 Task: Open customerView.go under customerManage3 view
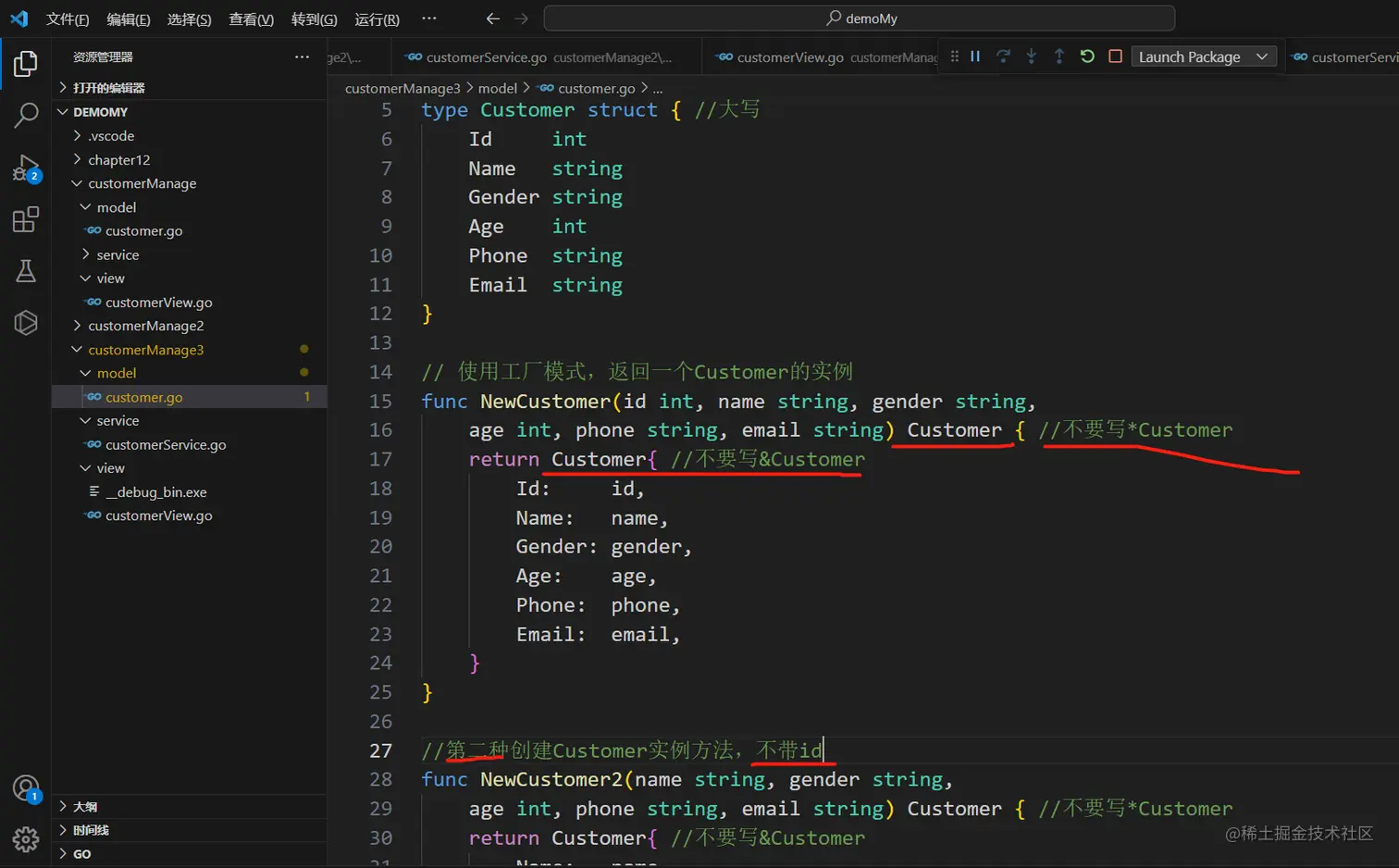158,515
